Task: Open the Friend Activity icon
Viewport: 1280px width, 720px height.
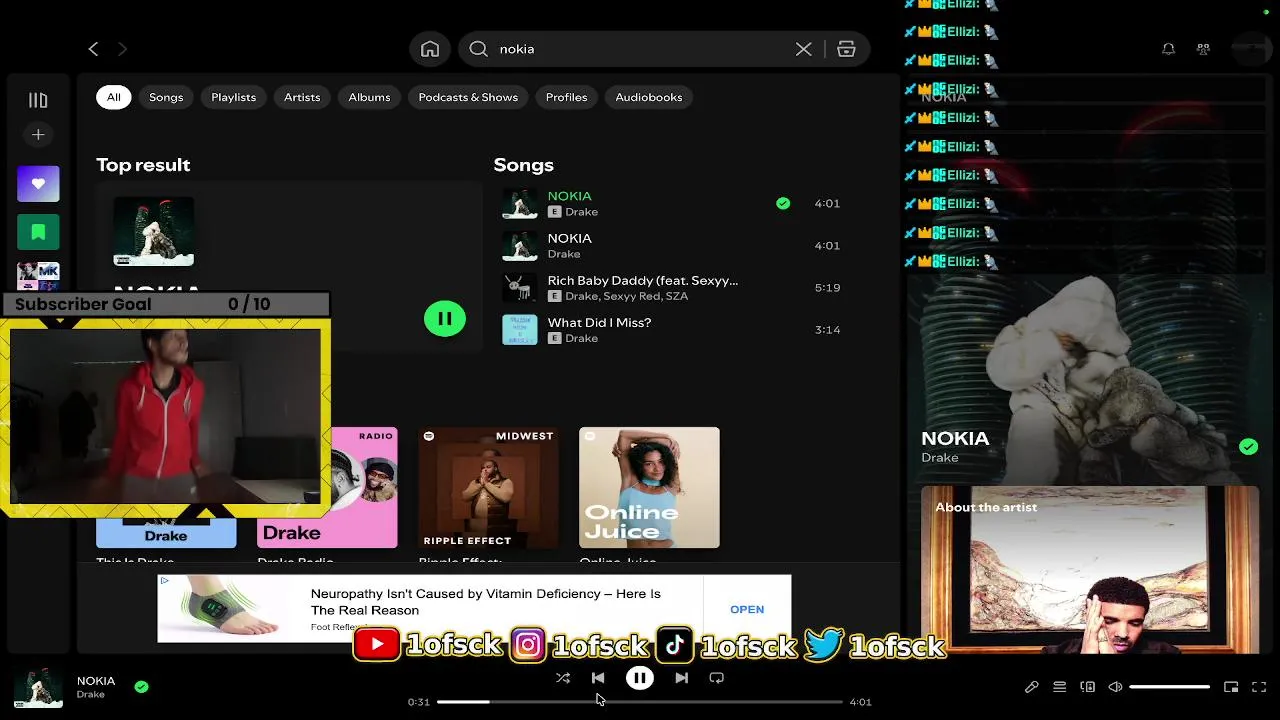Action: pyautogui.click(x=1203, y=49)
